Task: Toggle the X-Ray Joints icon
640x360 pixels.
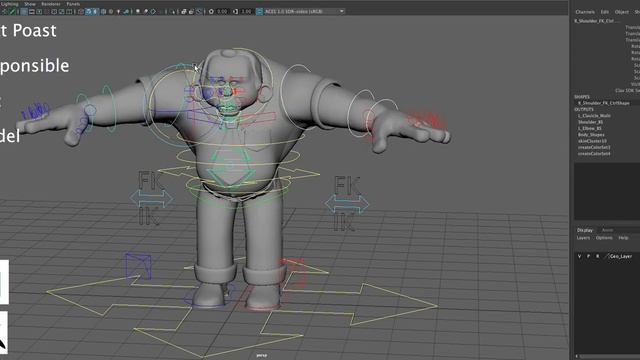Action: (x=198, y=11)
